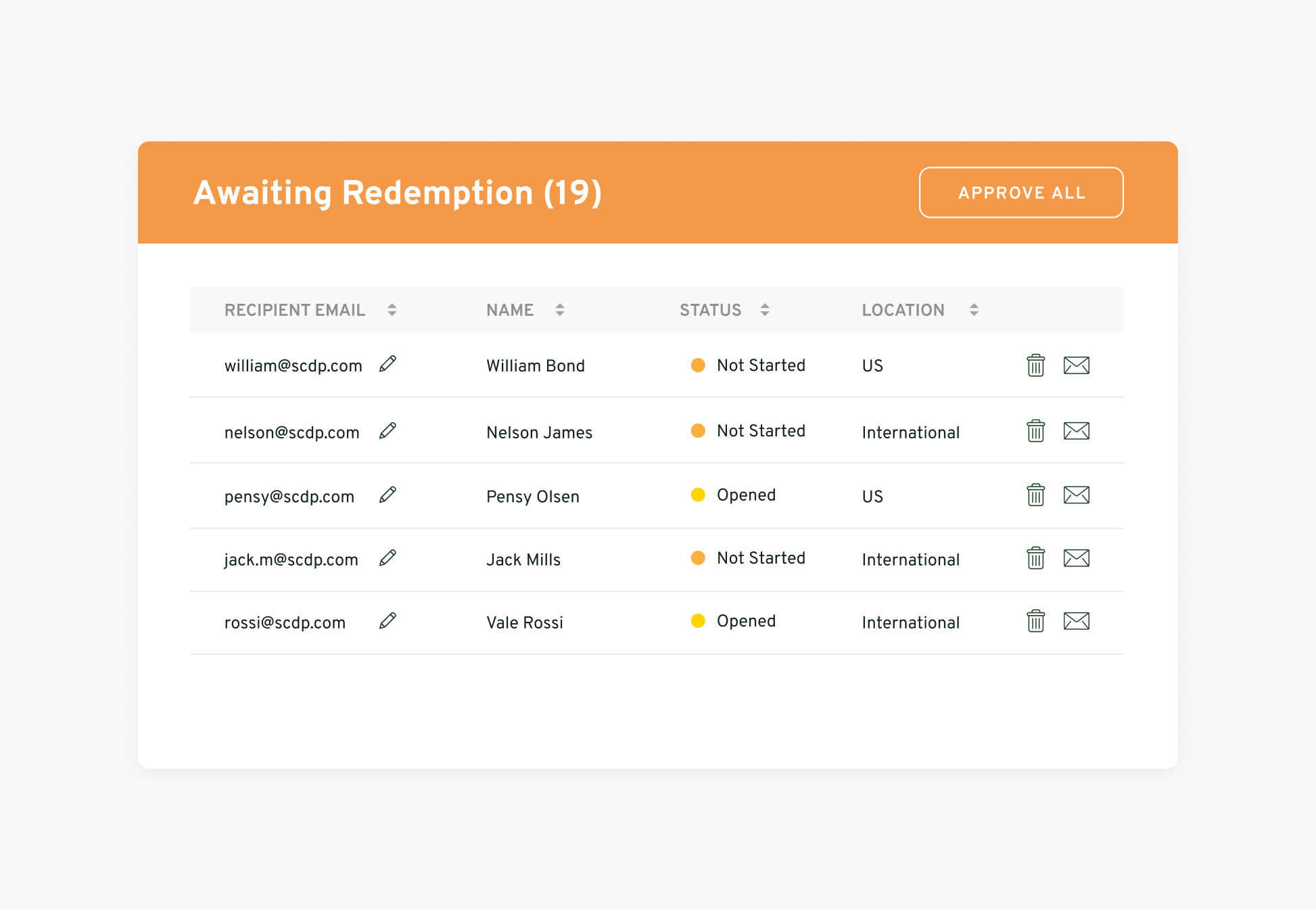The image size is (1316, 910).
Task: Send email to Nelson James via envelope icon
Action: click(x=1076, y=431)
